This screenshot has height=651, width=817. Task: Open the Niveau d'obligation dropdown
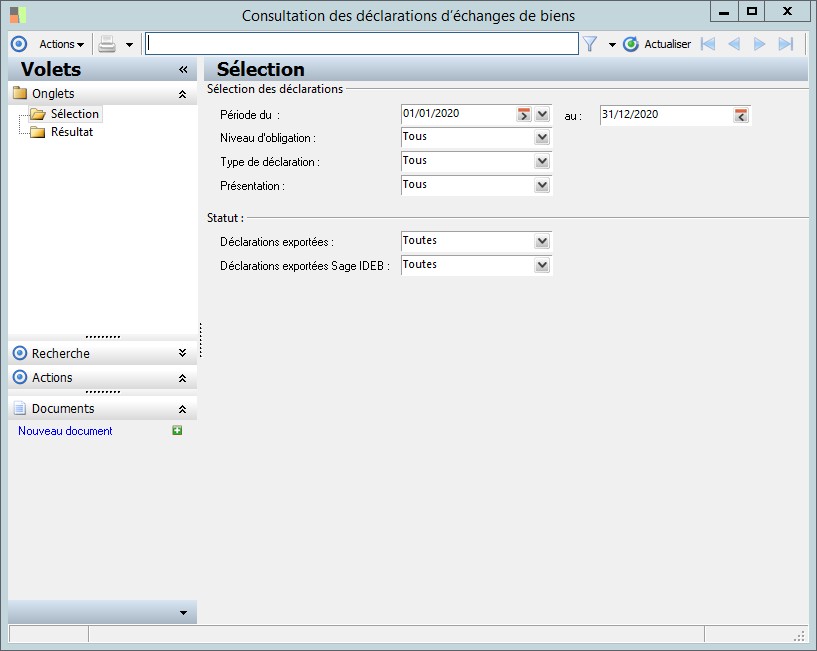click(542, 138)
